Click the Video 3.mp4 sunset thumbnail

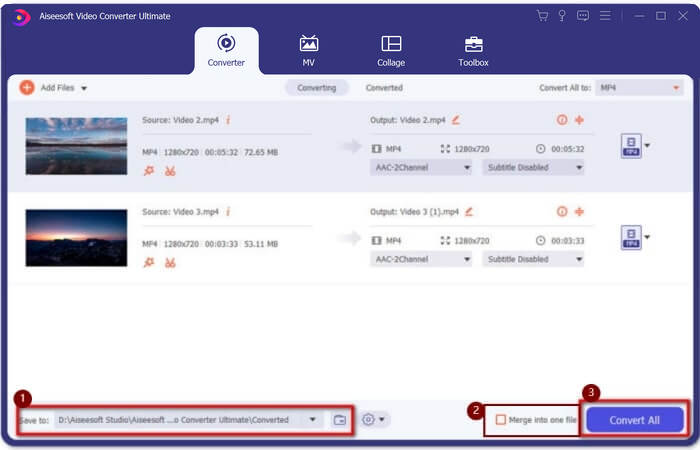point(76,238)
